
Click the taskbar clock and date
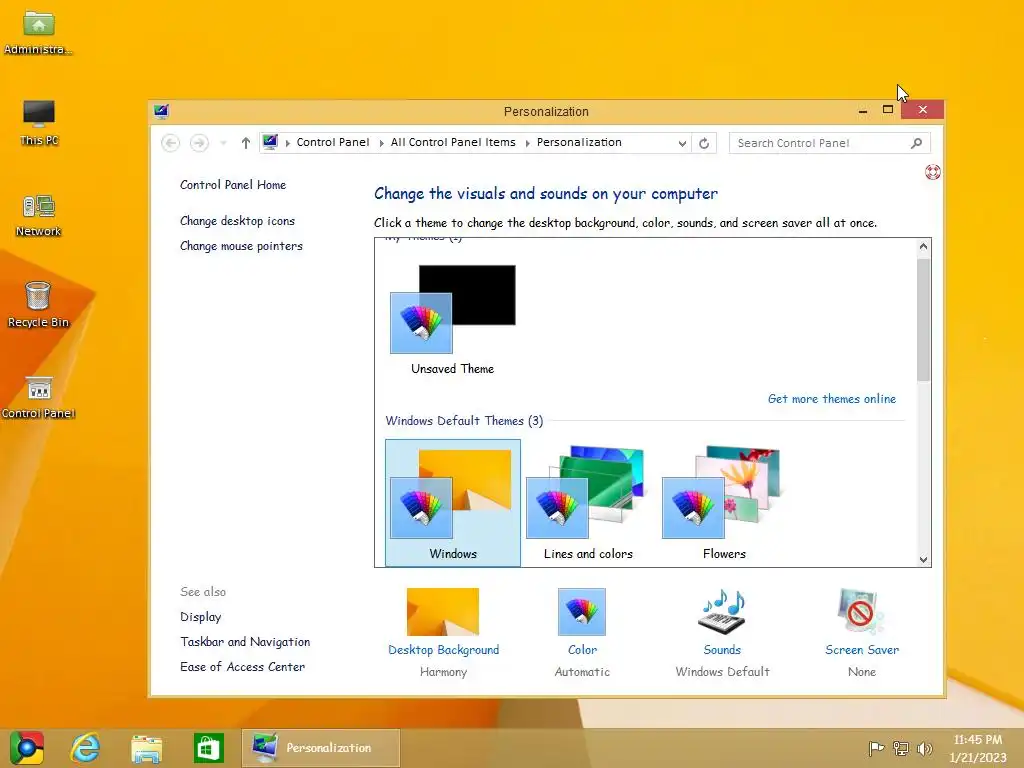click(978, 748)
